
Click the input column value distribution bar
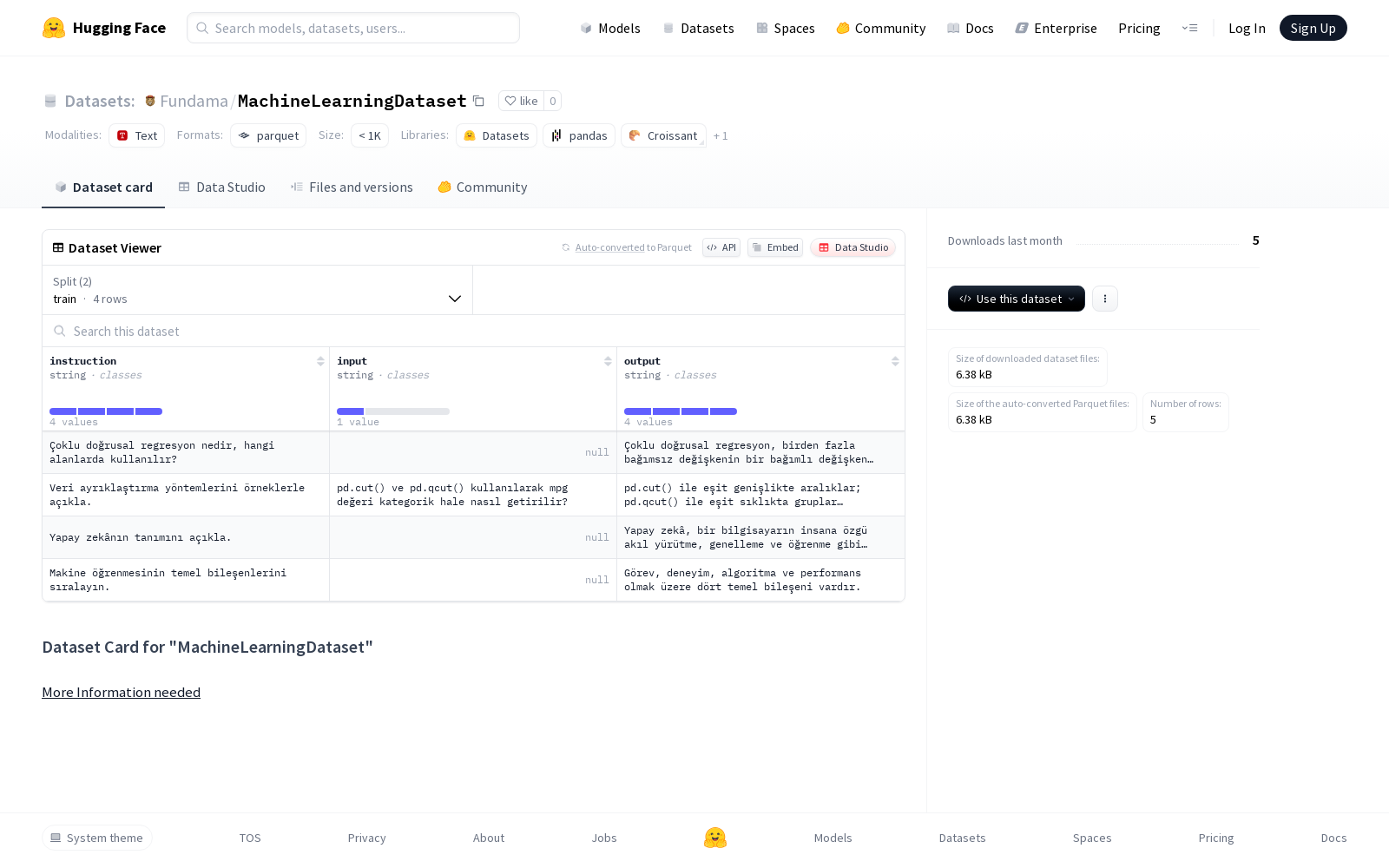coord(393,411)
